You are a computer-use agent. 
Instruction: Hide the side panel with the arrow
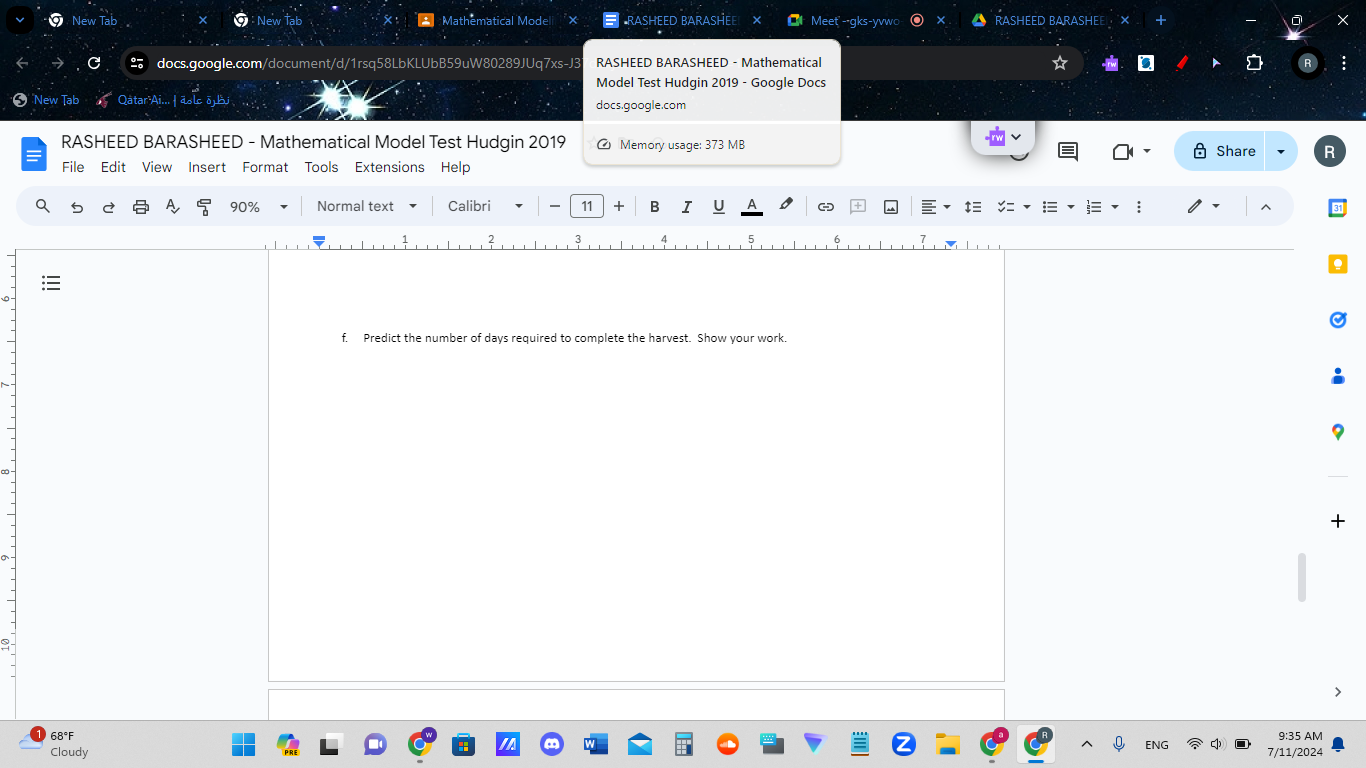[1338, 692]
